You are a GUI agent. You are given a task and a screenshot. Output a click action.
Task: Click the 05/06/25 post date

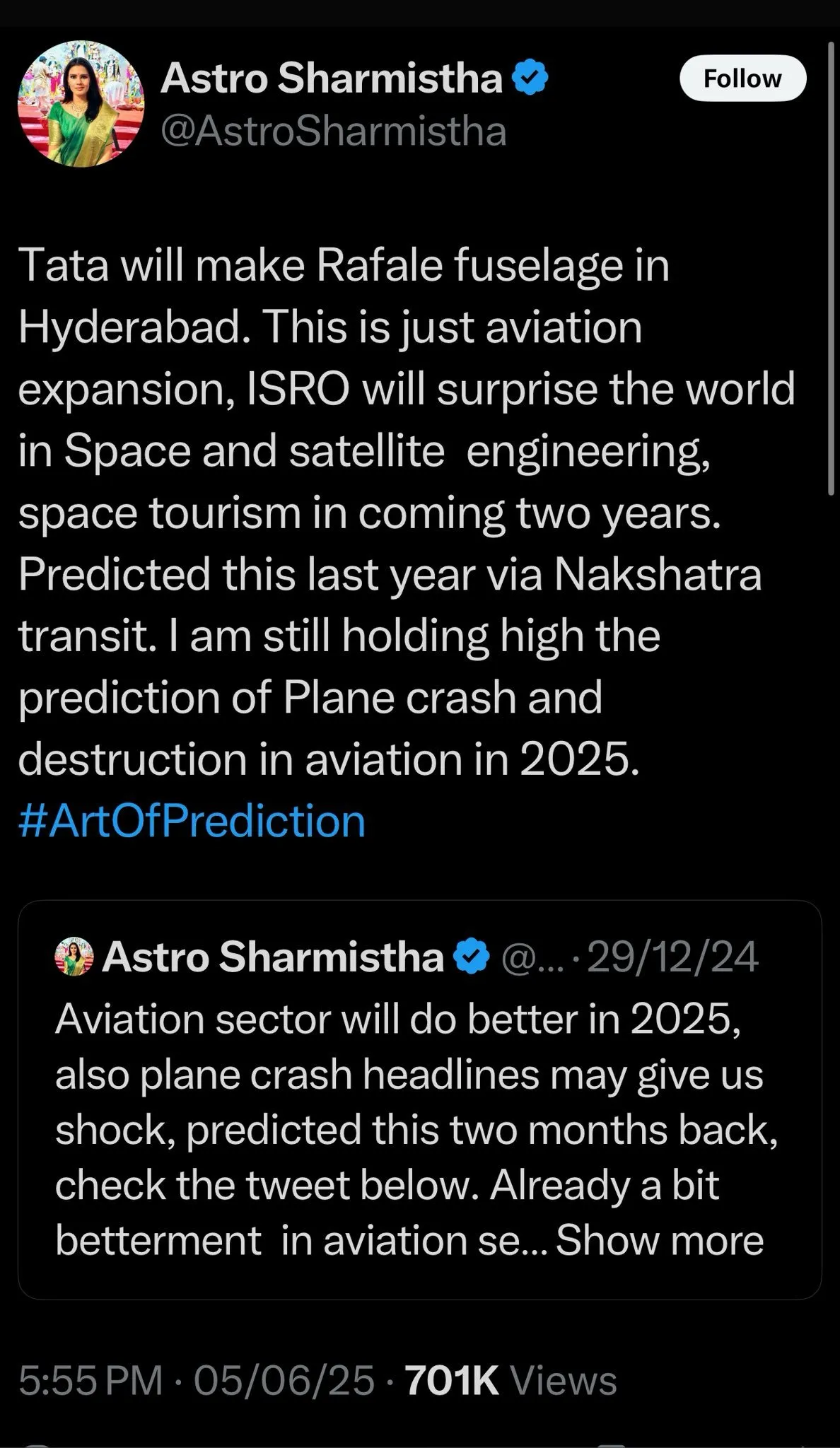[x=284, y=1381]
